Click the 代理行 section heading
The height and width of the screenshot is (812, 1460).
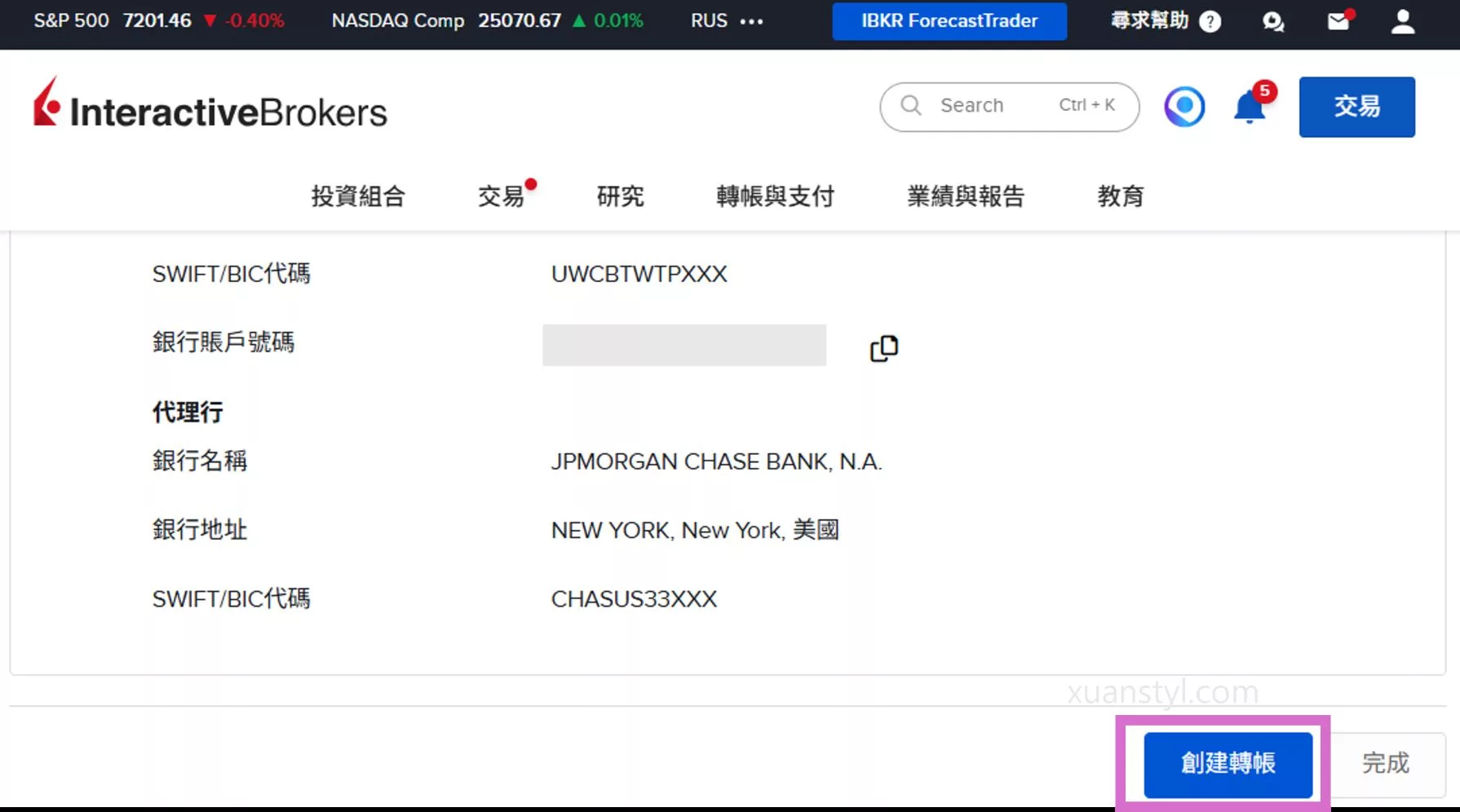[x=188, y=413]
